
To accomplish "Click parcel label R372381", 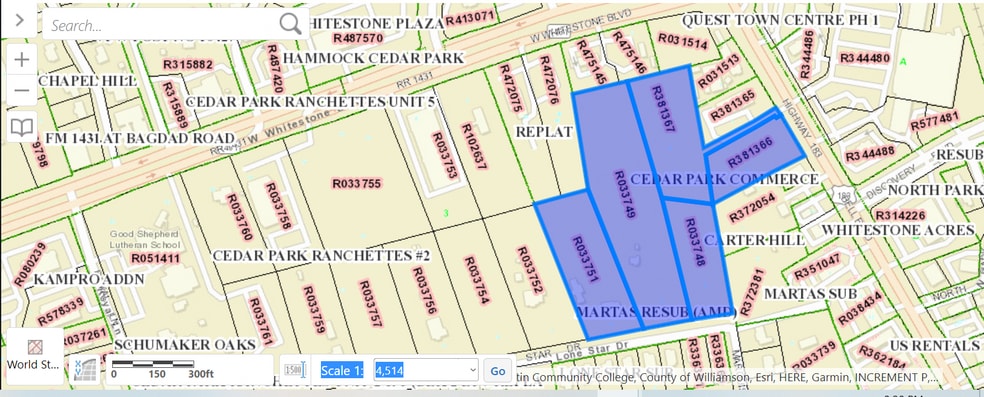I will (x=752, y=292).
